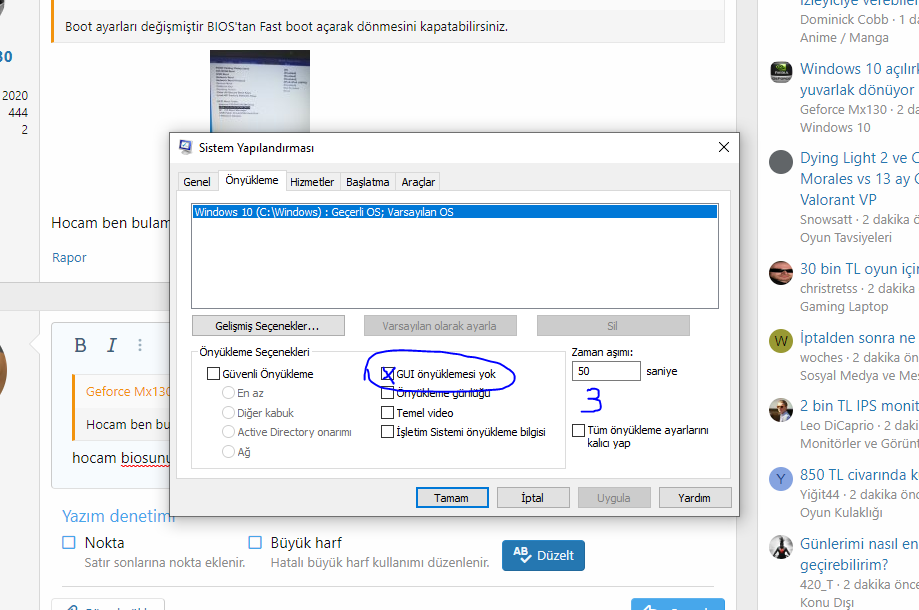Click the Geforce Mx130 thread avatar
Screen dimensions: 919x610
coord(781,72)
